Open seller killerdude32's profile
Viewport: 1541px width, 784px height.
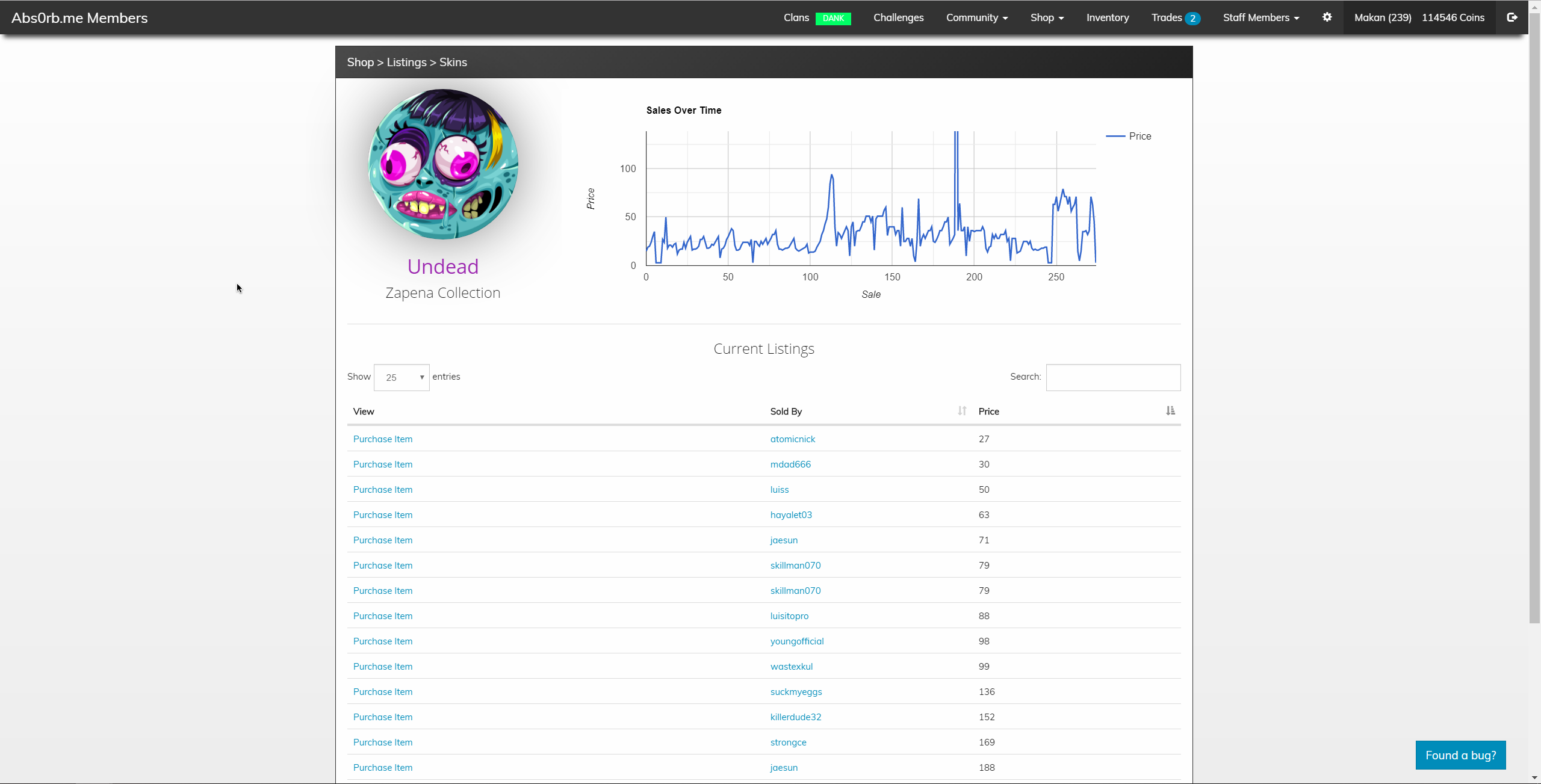[796, 717]
